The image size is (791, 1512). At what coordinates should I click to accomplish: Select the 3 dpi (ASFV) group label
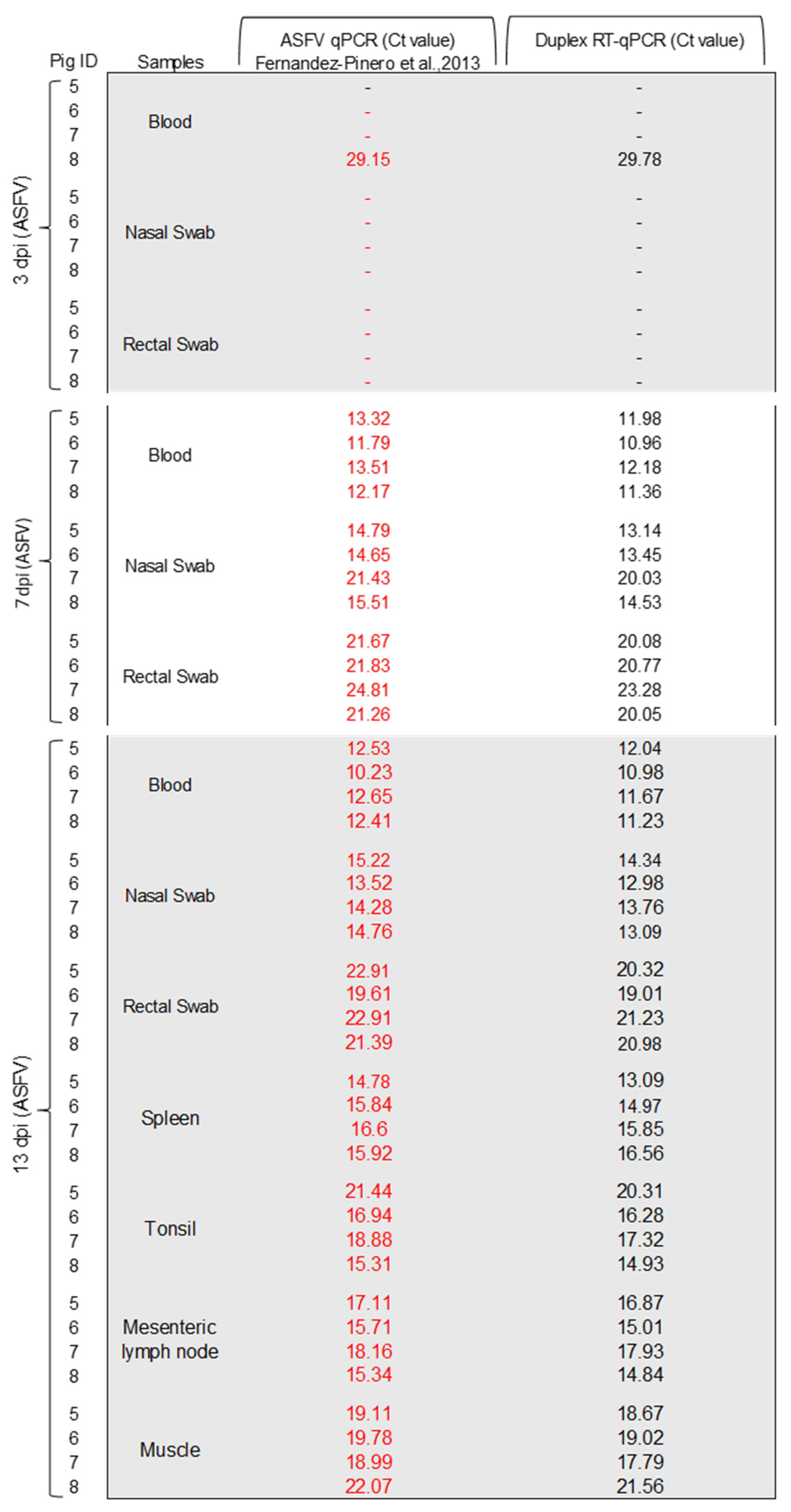[x=21, y=229]
